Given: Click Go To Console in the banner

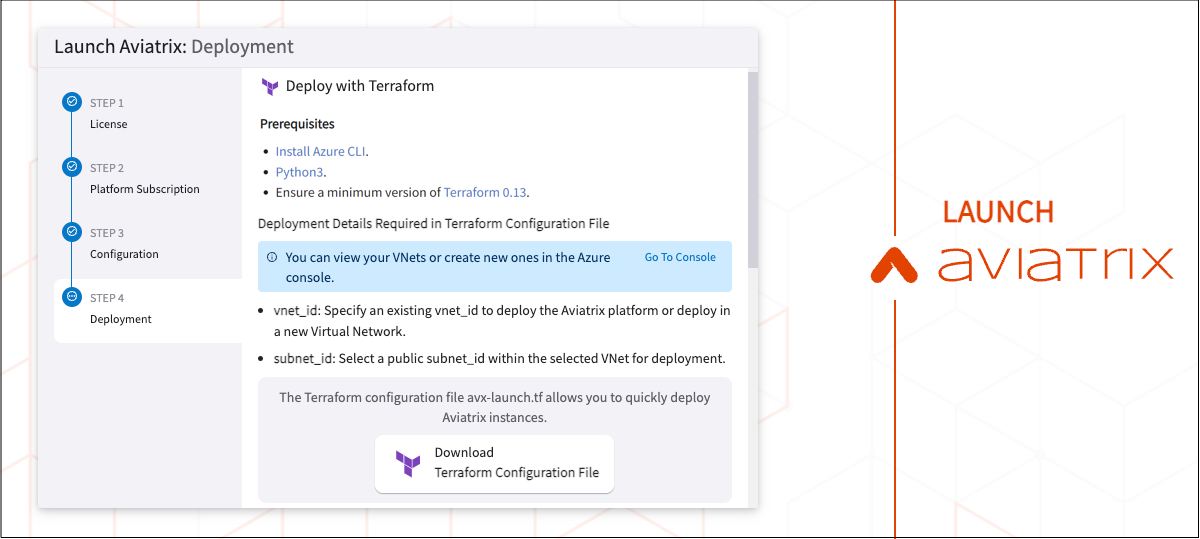Looking at the screenshot, I should pyautogui.click(x=680, y=257).
